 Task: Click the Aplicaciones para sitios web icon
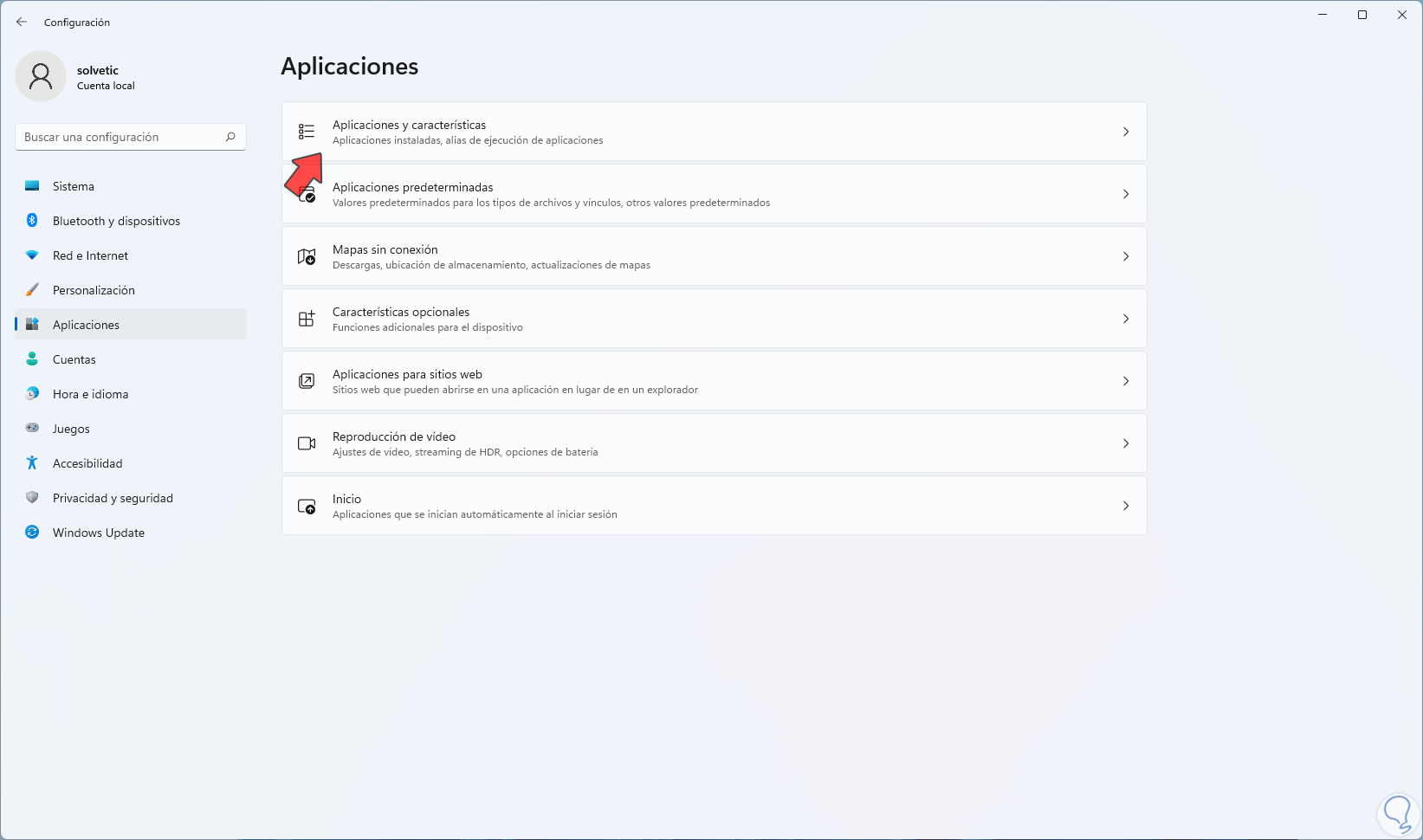coord(307,381)
